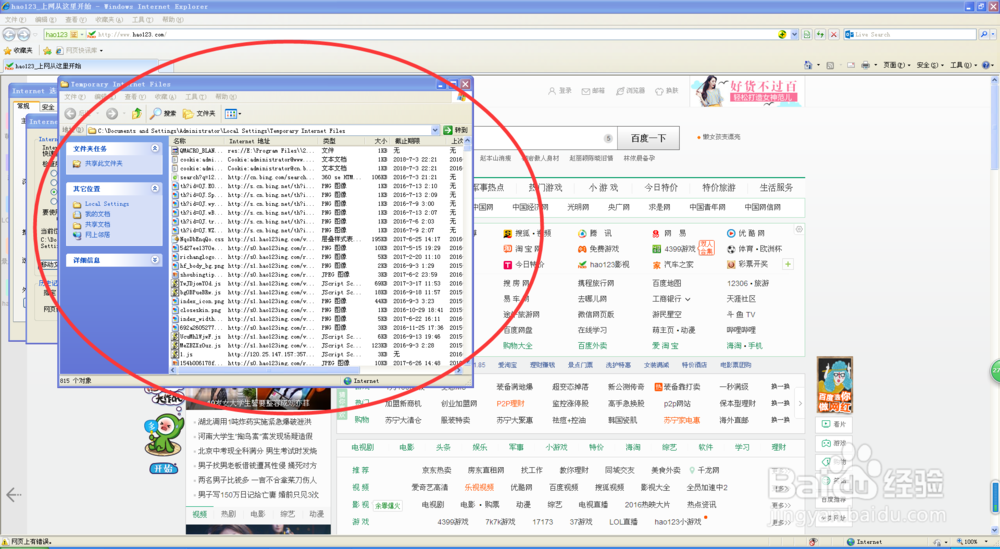The height and width of the screenshot is (549, 1000).
Task: Open Explorer window 文件(F) menu
Action: (x=74, y=96)
